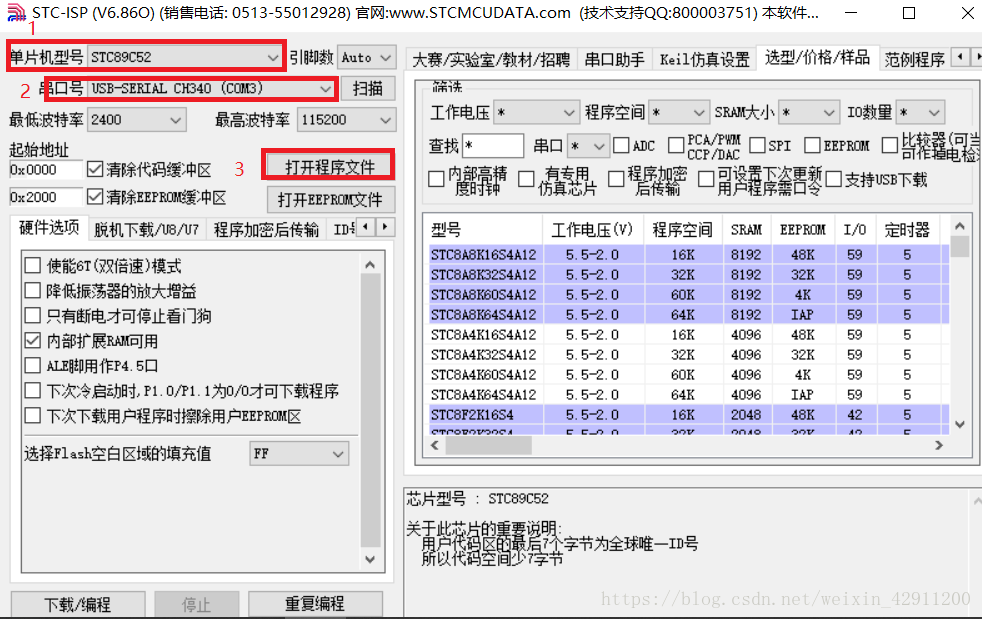Open 串口号 COM3 dropdown
The image size is (982, 619).
click(x=211, y=88)
